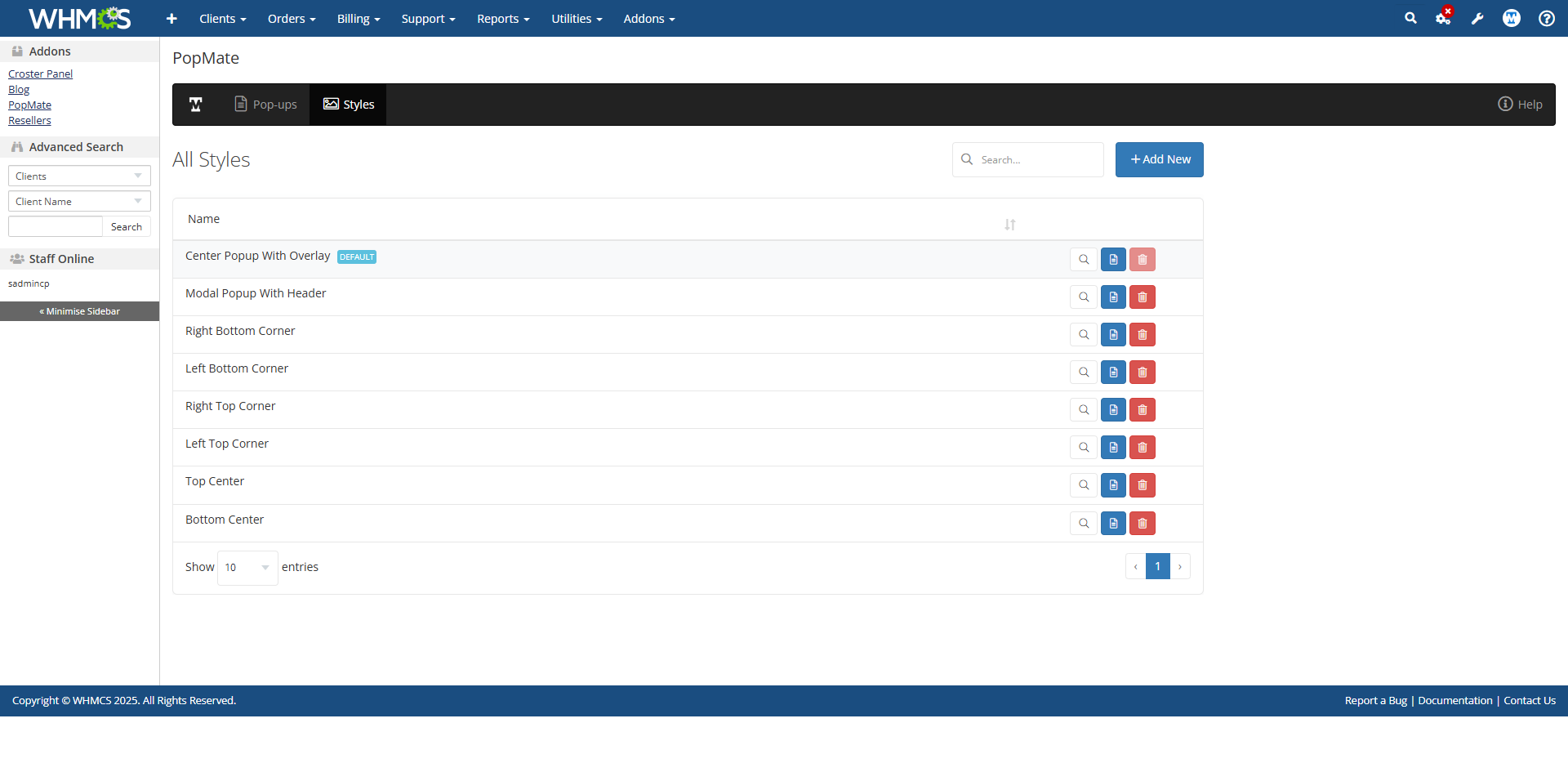Go to pagination page 1
Image resolution: width=1568 pixels, height=772 pixels.
point(1158,566)
